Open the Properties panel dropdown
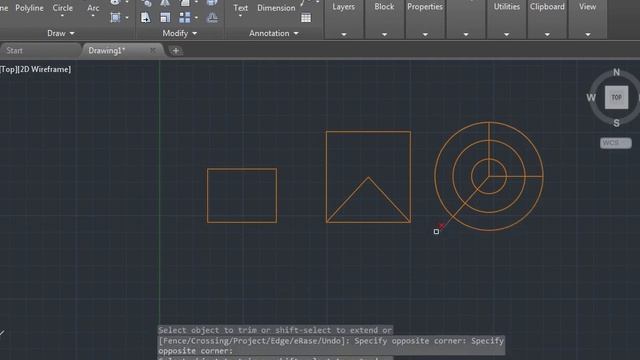 [425, 35]
